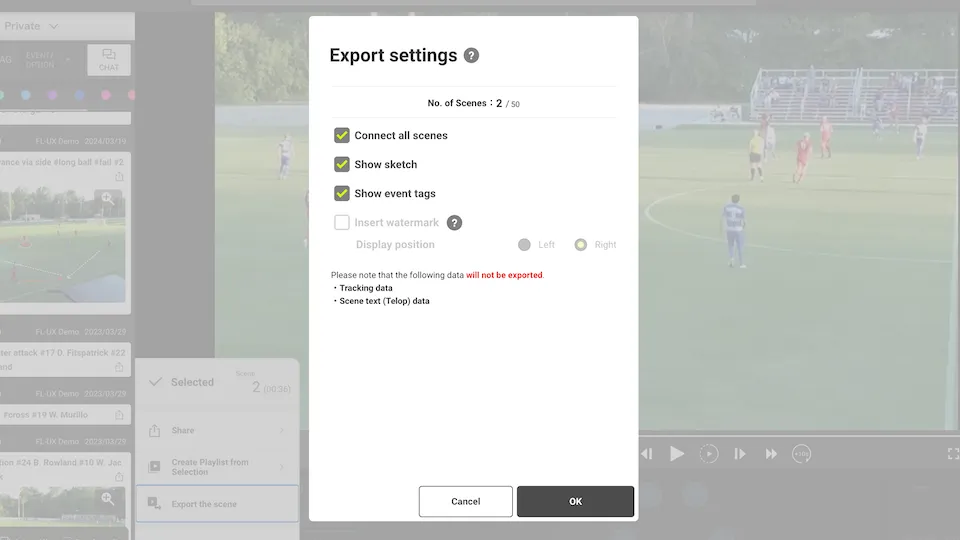Choose Export the scene entry
This screenshot has width=960, height=540.
pyautogui.click(x=217, y=504)
